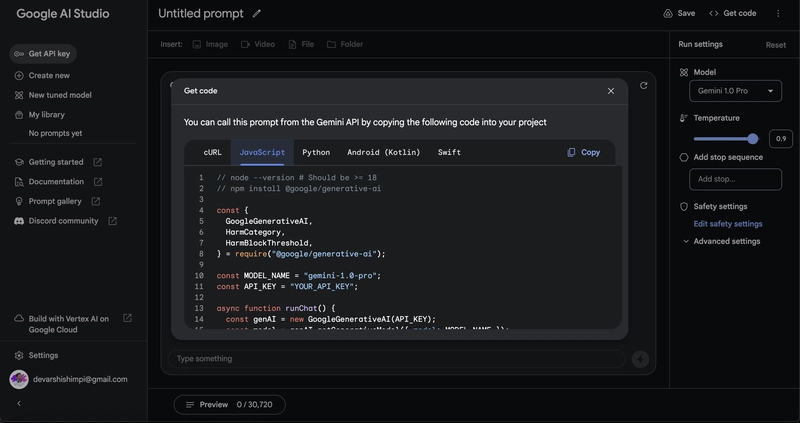The image size is (800, 423).
Task: Click the Discord community label
Action: pyautogui.click(x=63, y=221)
